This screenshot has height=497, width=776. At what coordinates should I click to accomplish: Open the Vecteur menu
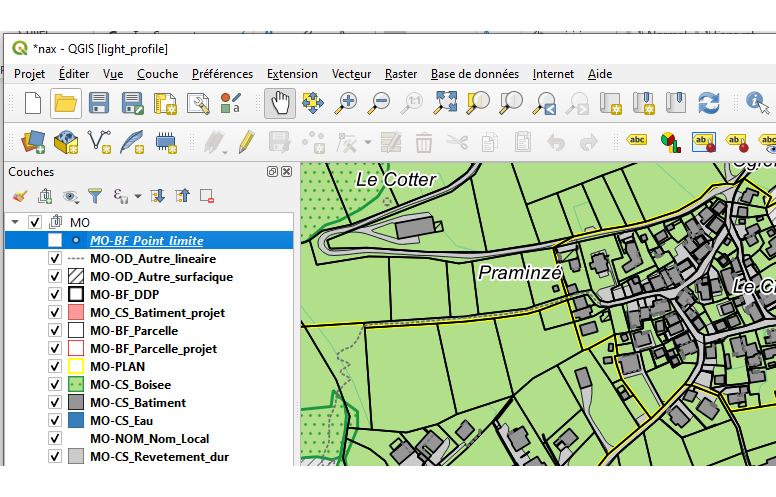pos(351,74)
